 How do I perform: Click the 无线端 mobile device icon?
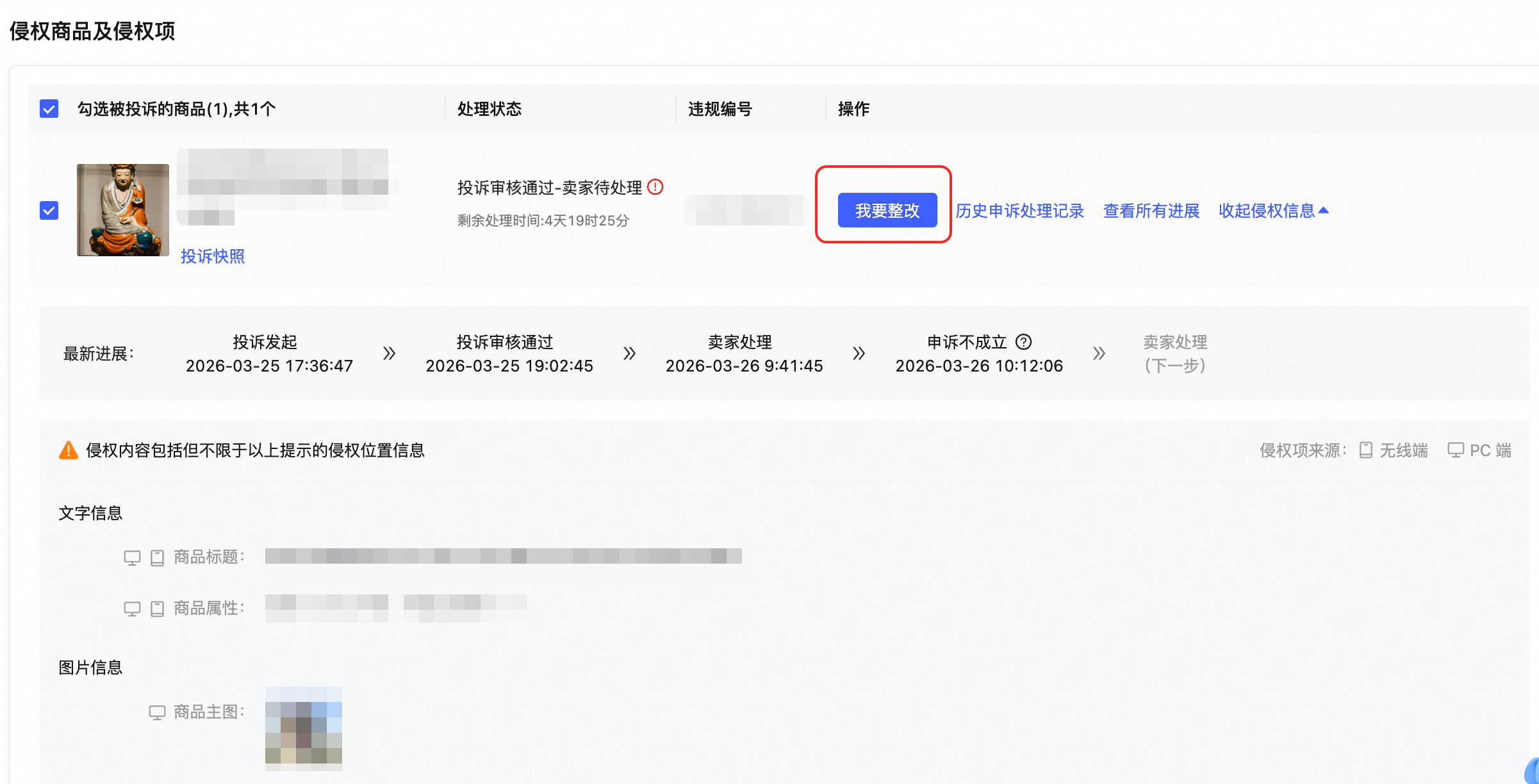(x=1365, y=450)
